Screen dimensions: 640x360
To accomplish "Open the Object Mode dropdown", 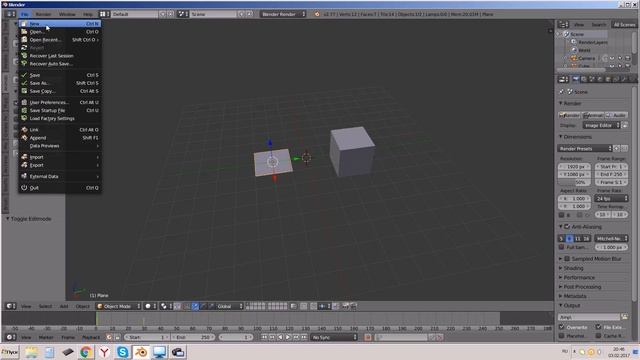I will tap(119, 306).
